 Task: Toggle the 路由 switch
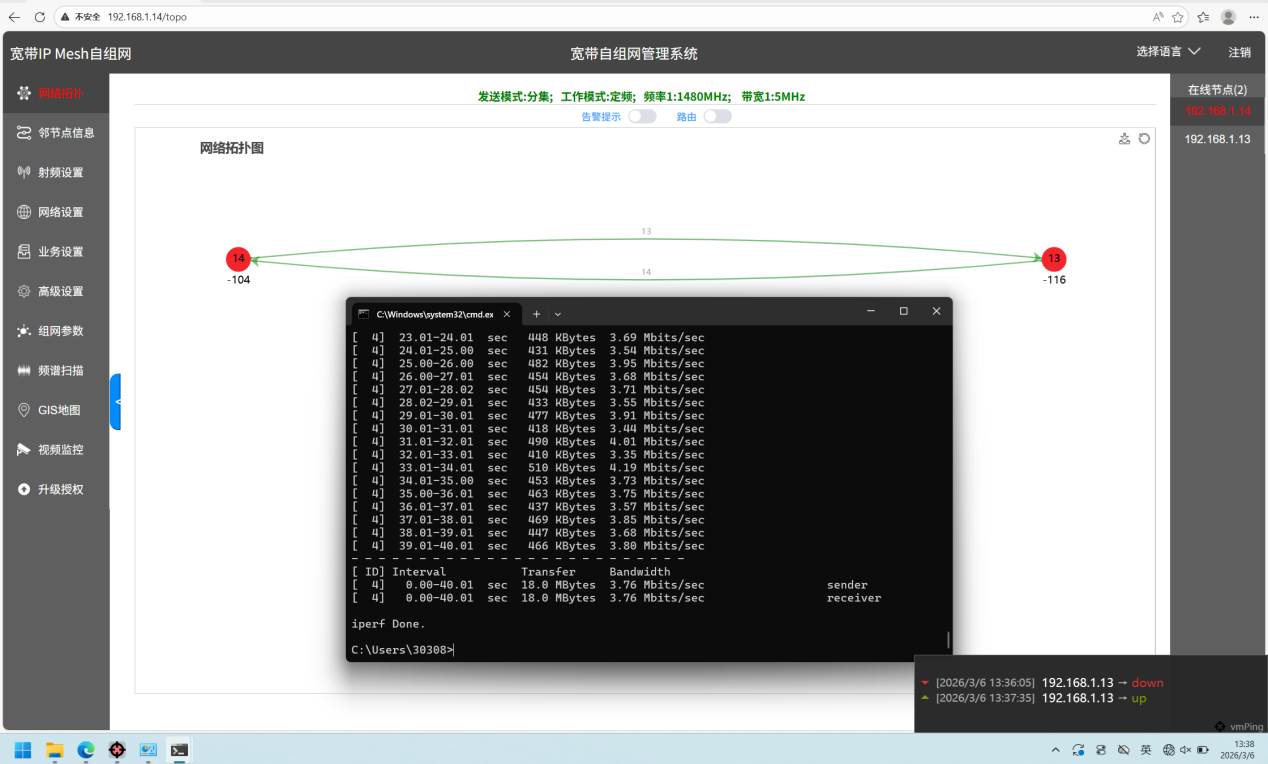(717, 116)
